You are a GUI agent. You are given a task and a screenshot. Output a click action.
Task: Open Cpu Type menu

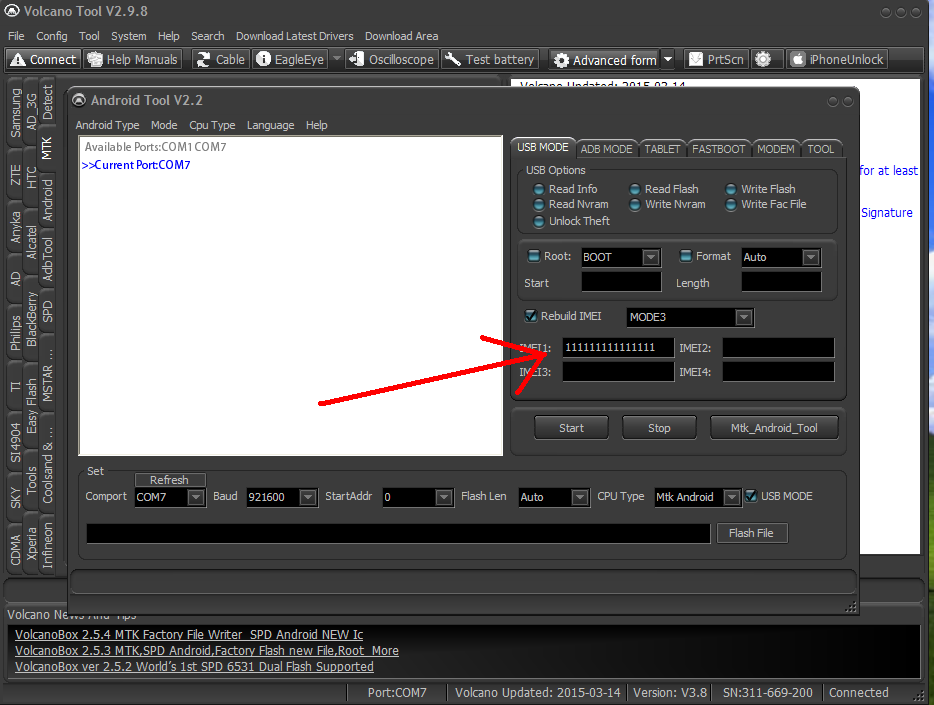click(212, 126)
